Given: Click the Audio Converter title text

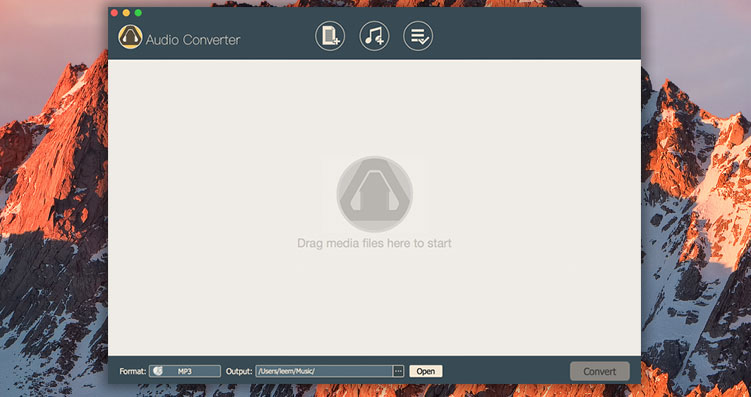Looking at the screenshot, I should (193, 40).
